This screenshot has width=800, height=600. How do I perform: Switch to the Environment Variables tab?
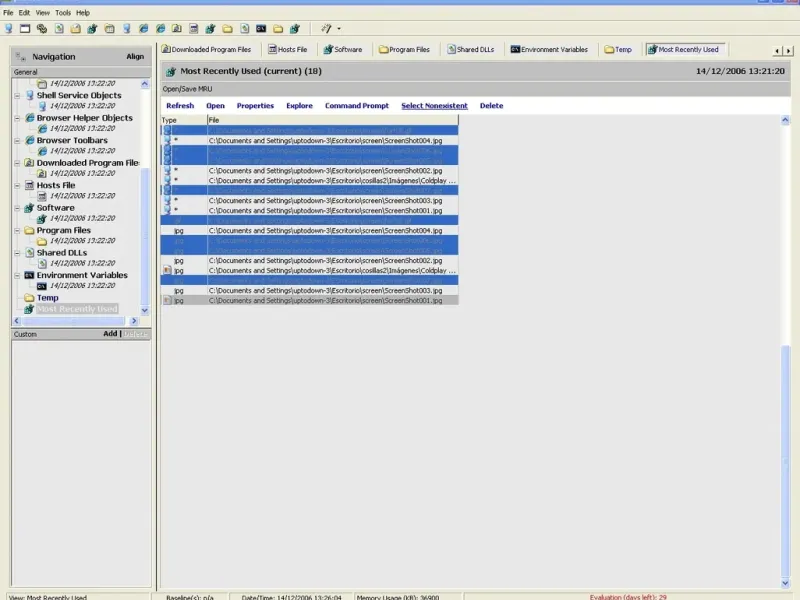tap(548, 49)
